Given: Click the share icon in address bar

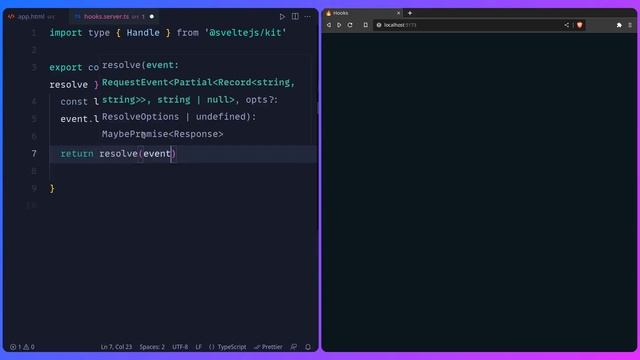Looking at the screenshot, I should [567, 25].
